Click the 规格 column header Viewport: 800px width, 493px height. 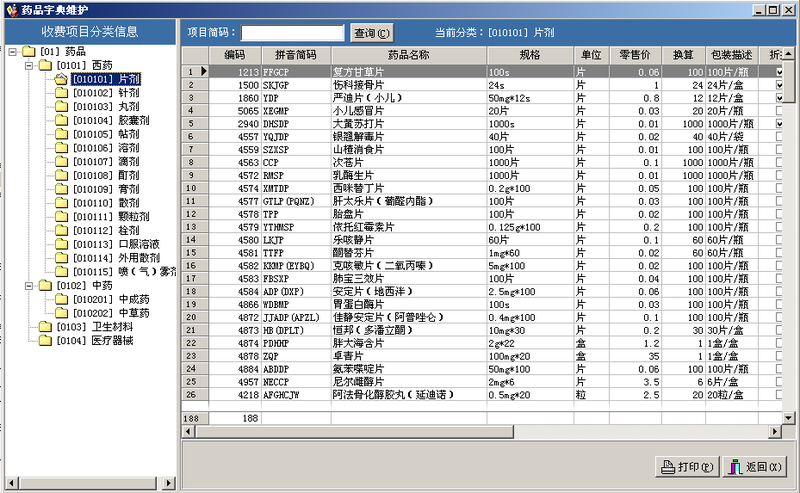530,55
